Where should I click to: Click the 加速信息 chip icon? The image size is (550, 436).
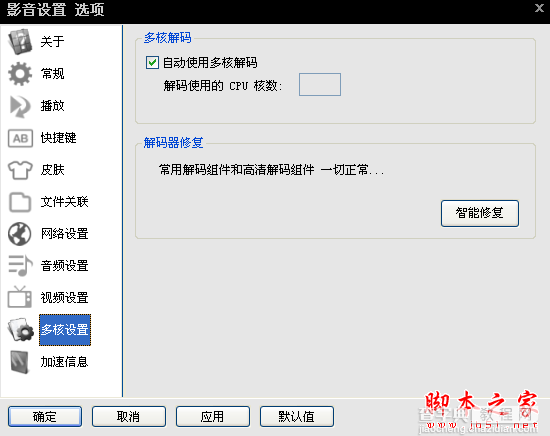pos(20,362)
